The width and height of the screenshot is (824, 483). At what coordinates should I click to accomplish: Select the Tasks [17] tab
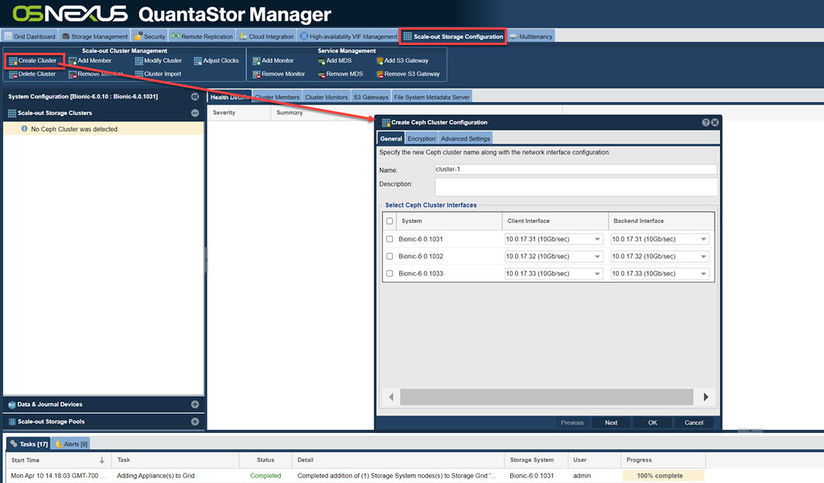(x=29, y=444)
